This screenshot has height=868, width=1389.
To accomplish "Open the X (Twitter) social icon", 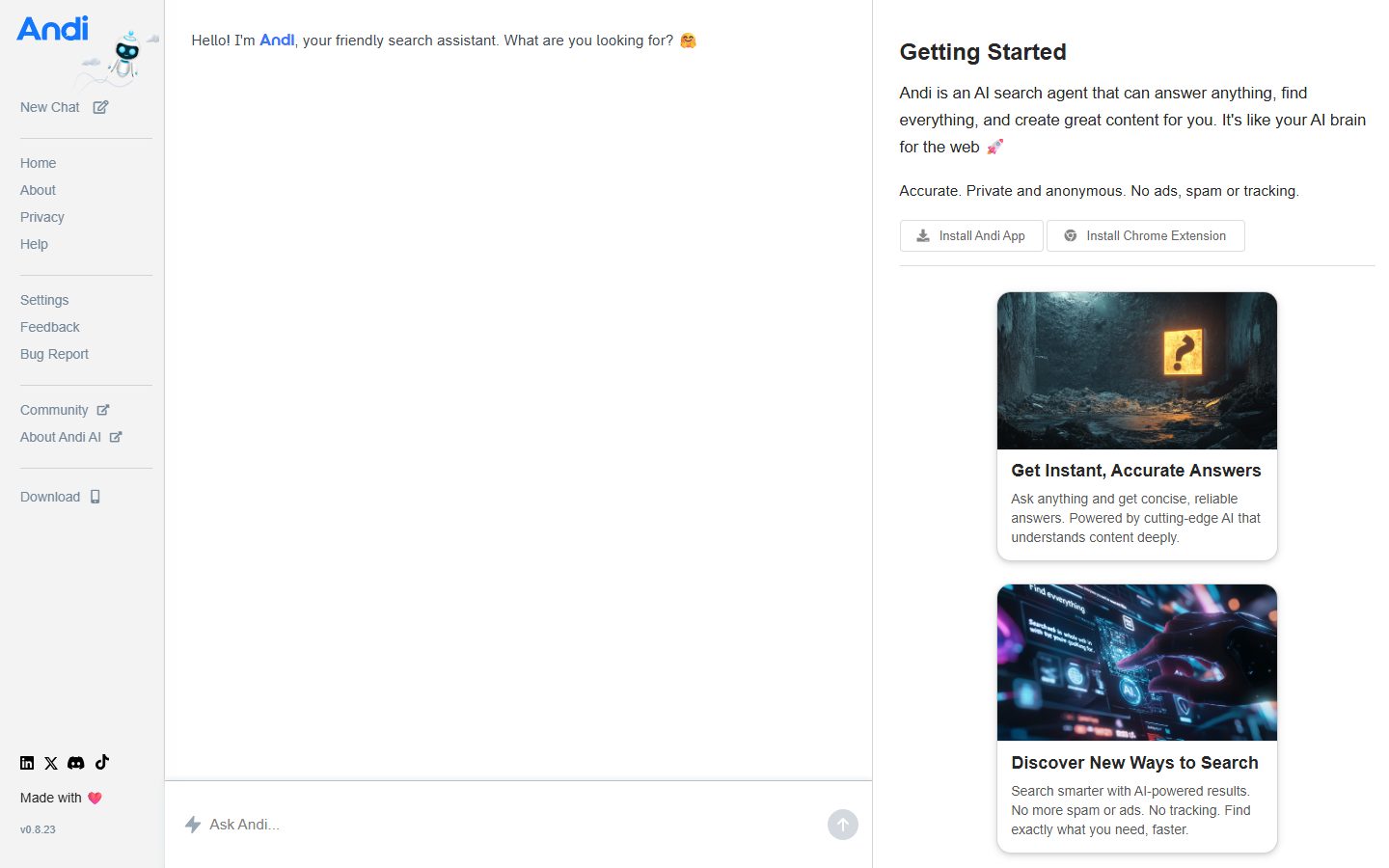I will tap(51, 763).
